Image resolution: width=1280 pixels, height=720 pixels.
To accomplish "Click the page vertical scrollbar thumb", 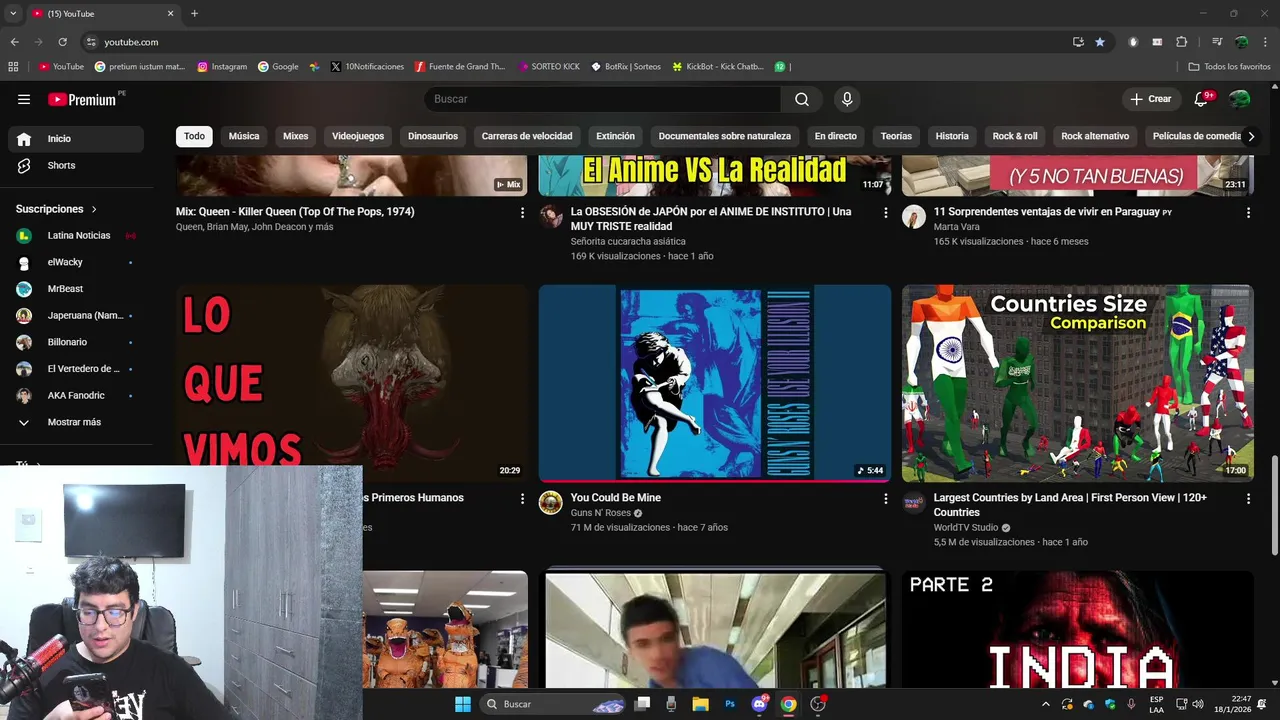I will 1274,505.
